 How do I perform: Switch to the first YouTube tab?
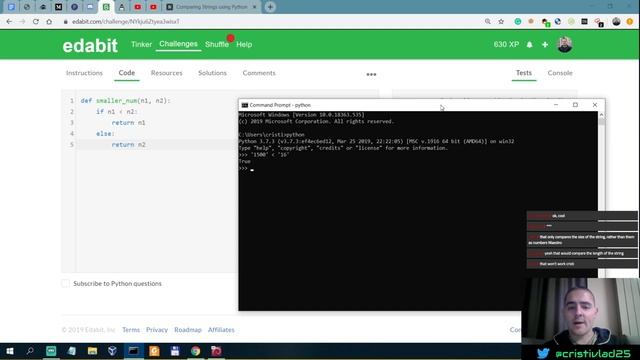coord(138,7)
